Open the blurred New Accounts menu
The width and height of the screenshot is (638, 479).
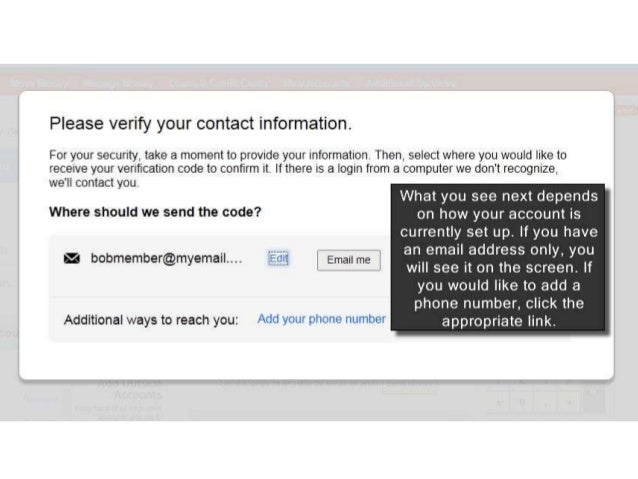(x=317, y=84)
